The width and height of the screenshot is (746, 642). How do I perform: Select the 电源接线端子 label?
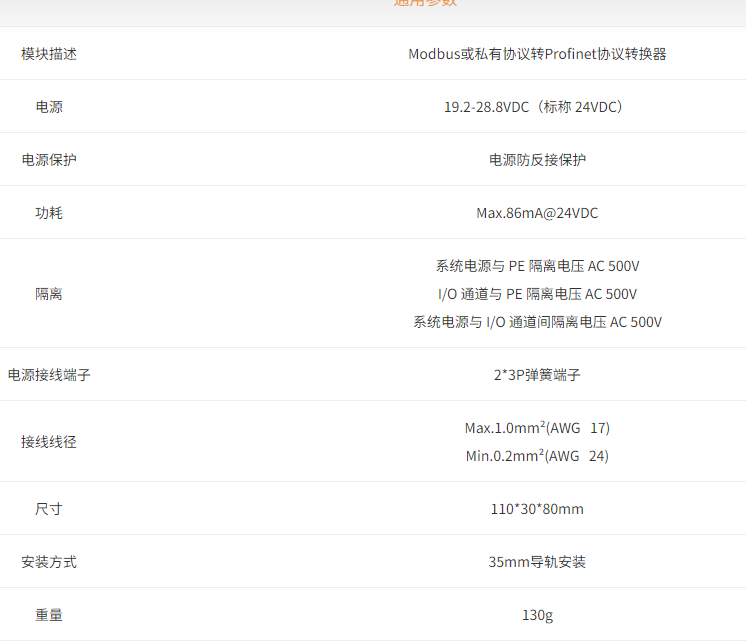49,375
